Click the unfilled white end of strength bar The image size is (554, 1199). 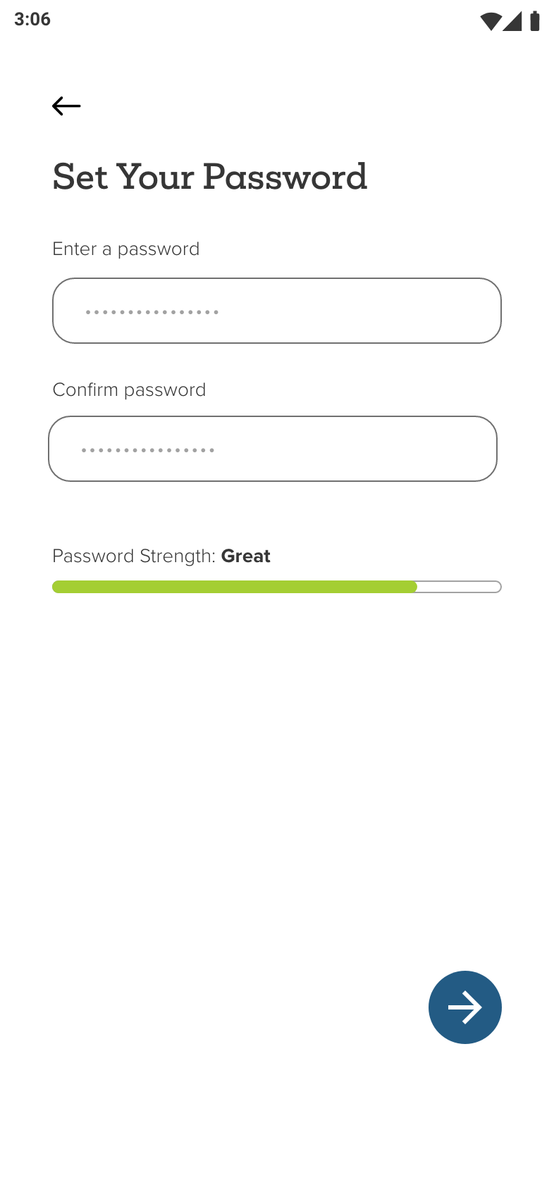pos(459,587)
